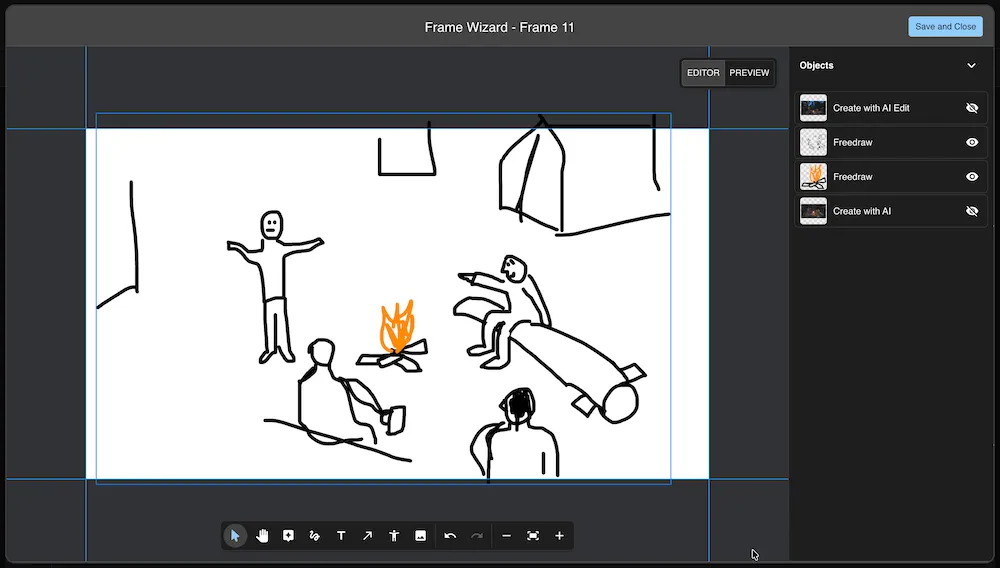
Task: Undo the last action
Action: [x=450, y=535]
